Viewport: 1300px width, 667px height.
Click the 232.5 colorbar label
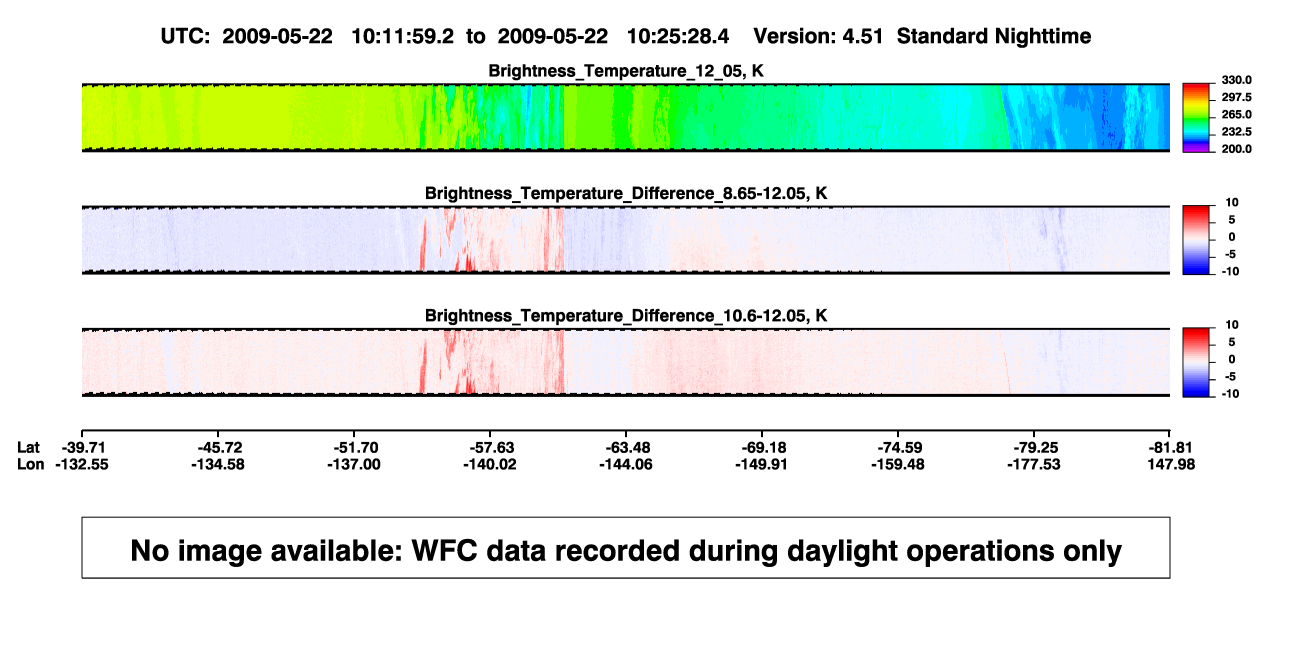point(1235,132)
